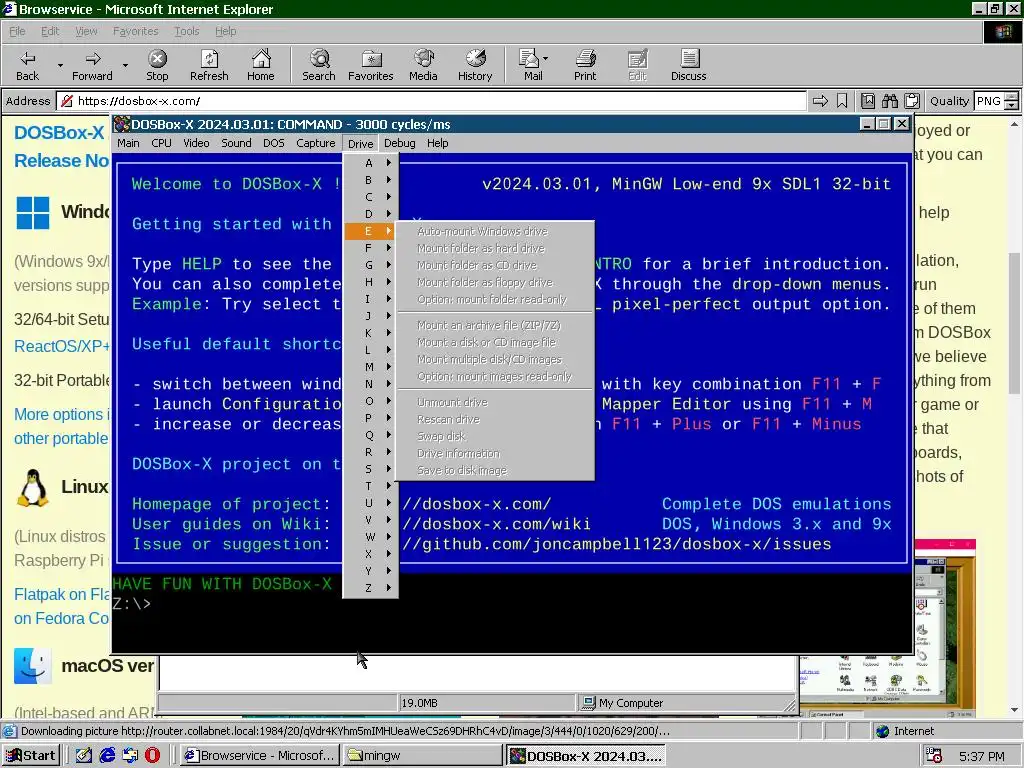Switch to mingw taskbar window

click(422, 756)
